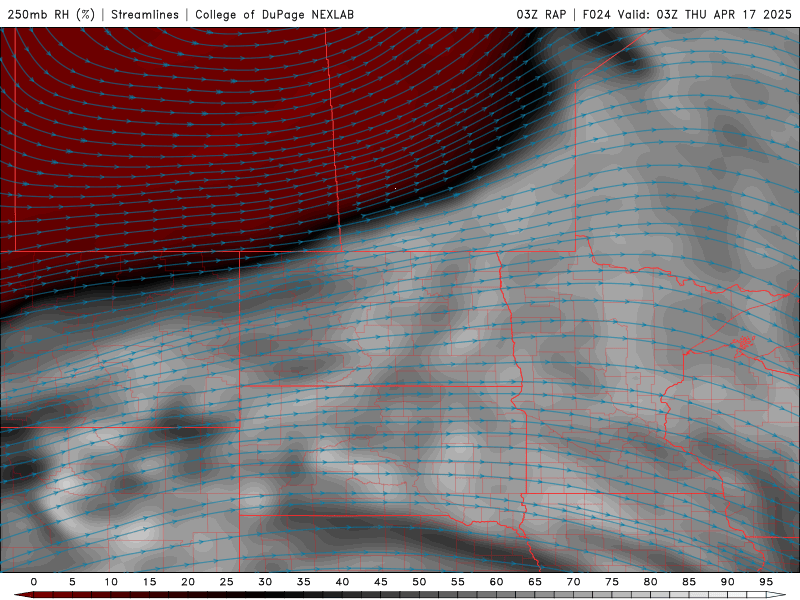This screenshot has height=600, width=800.
Task: Click the "45" color scale label
Action: (x=381, y=582)
